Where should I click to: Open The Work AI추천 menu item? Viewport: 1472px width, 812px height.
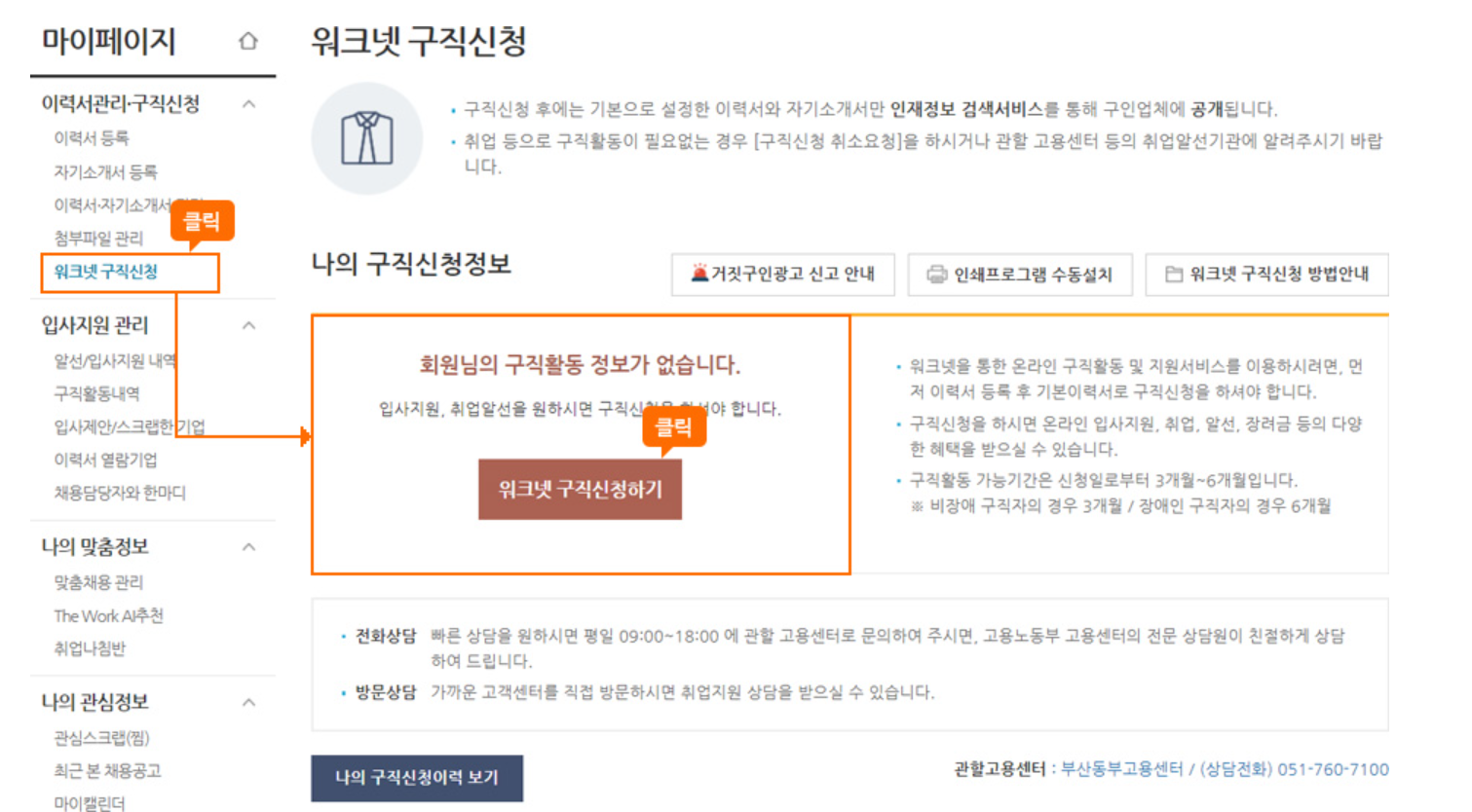pos(108,615)
